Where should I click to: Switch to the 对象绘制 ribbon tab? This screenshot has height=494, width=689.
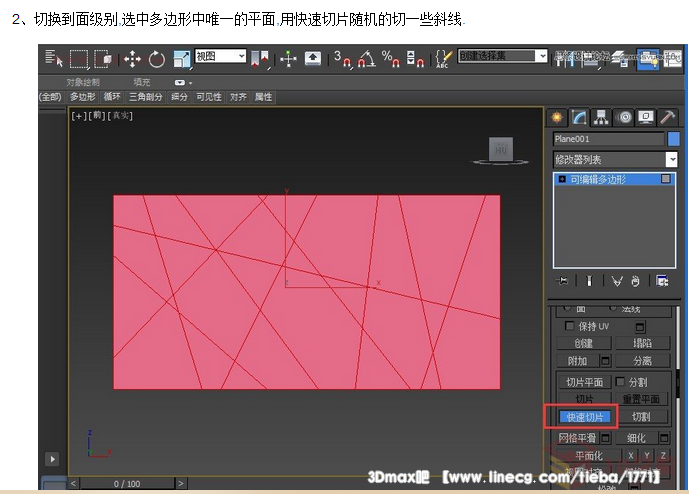coord(83,82)
